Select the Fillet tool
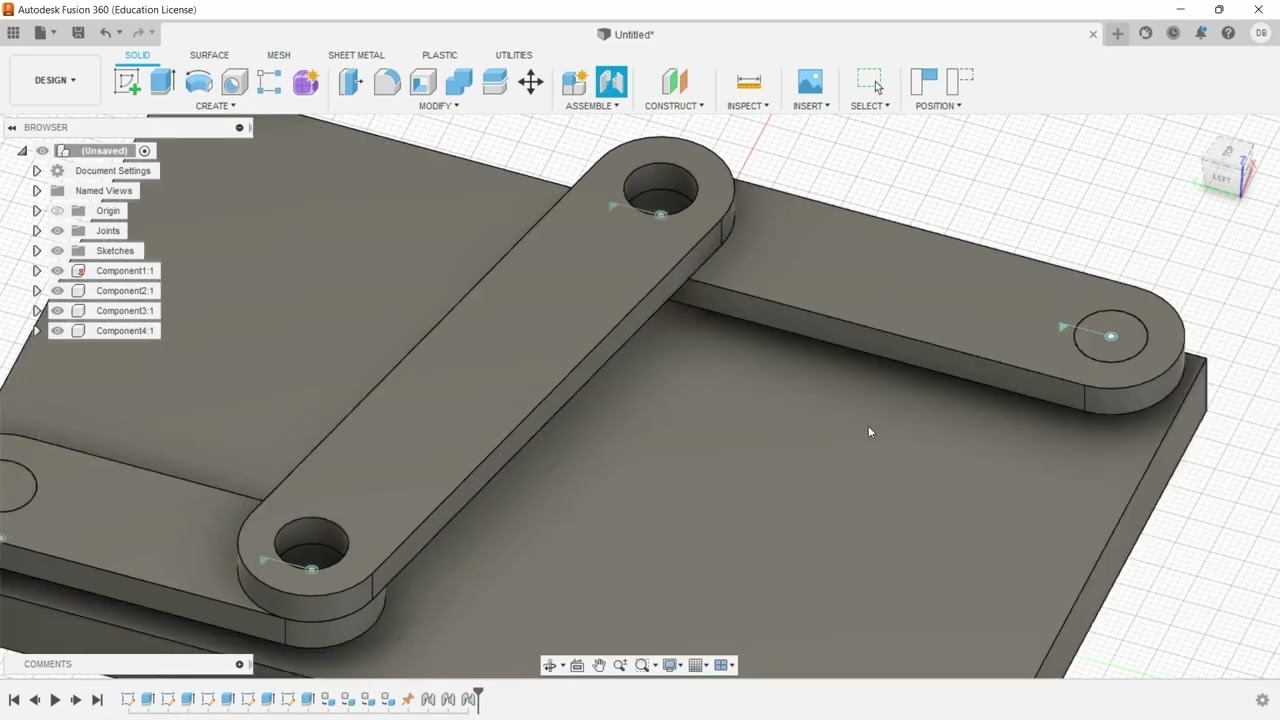Image resolution: width=1280 pixels, height=720 pixels. 386,82
